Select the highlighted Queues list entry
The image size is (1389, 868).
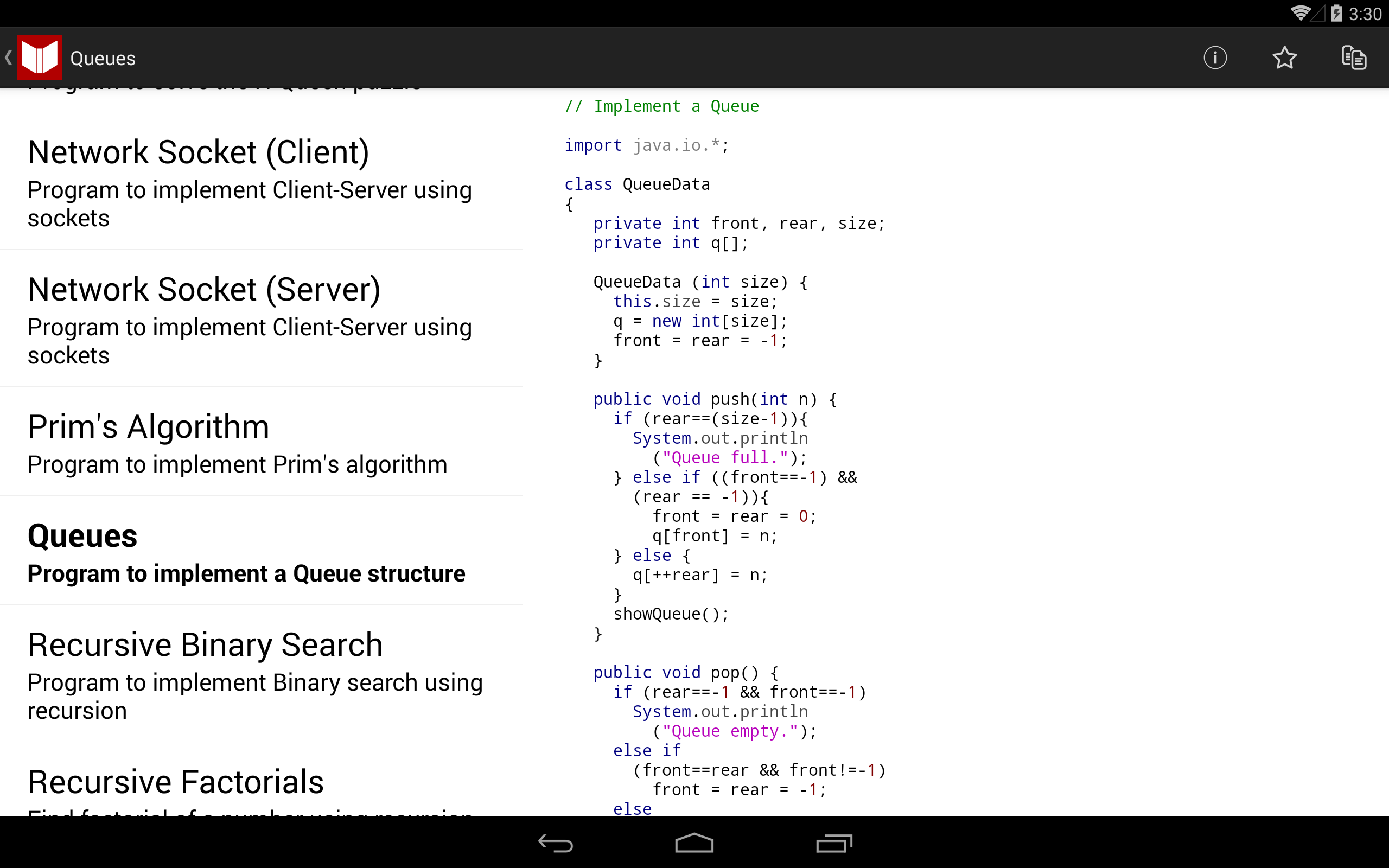tap(262, 551)
